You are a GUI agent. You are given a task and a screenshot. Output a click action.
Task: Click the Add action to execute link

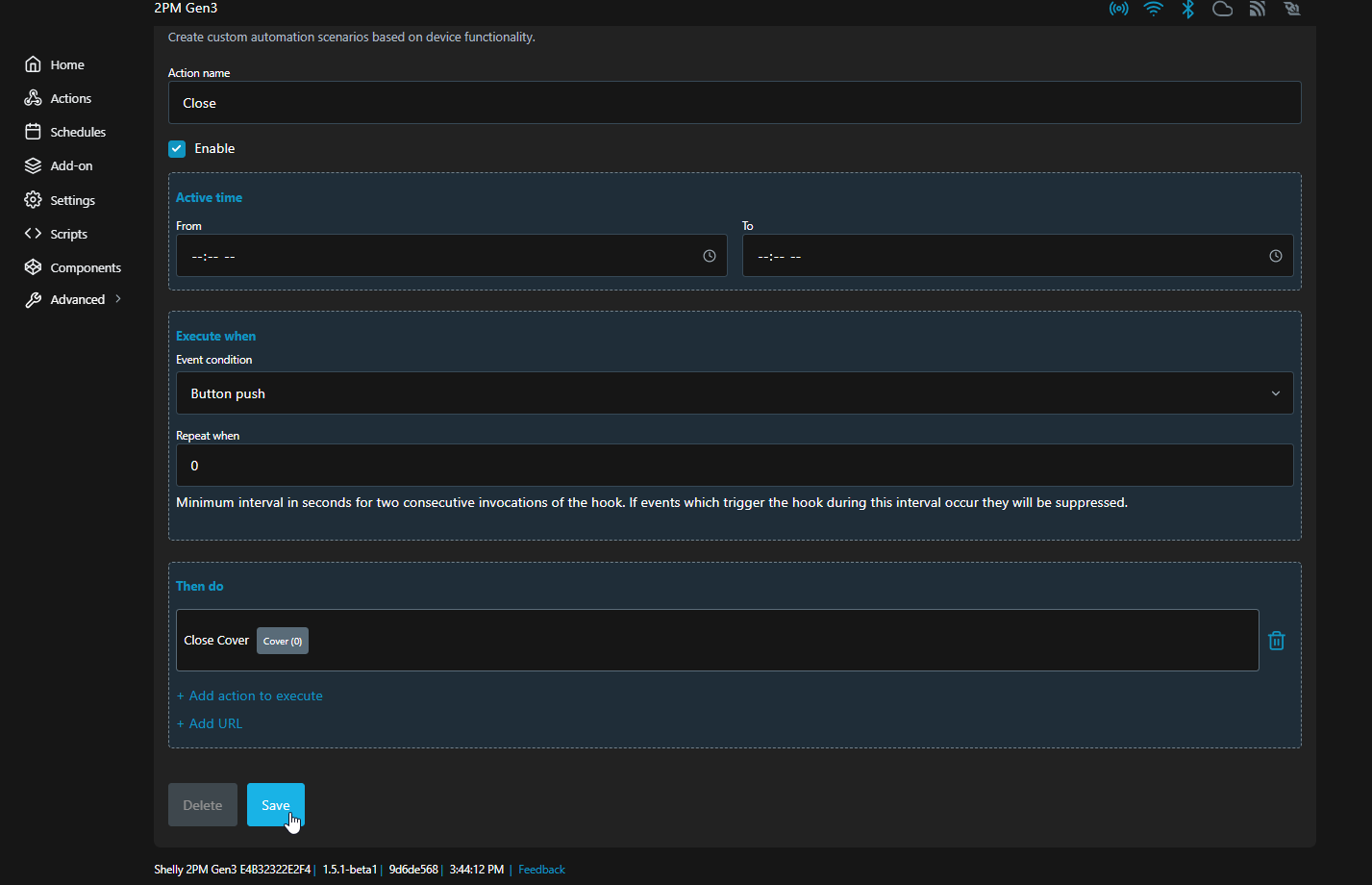(x=250, y=695)
